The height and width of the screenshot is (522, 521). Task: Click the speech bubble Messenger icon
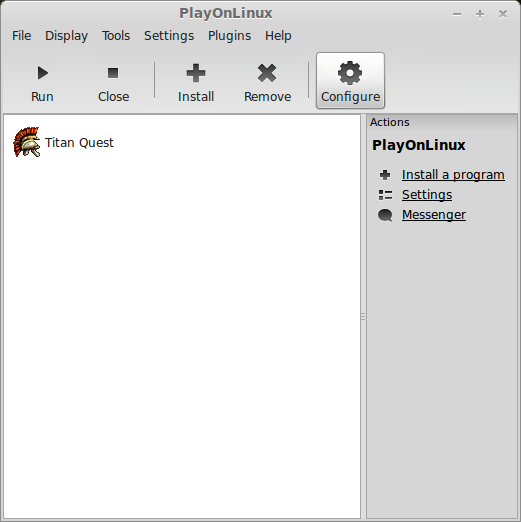[385, 215]
